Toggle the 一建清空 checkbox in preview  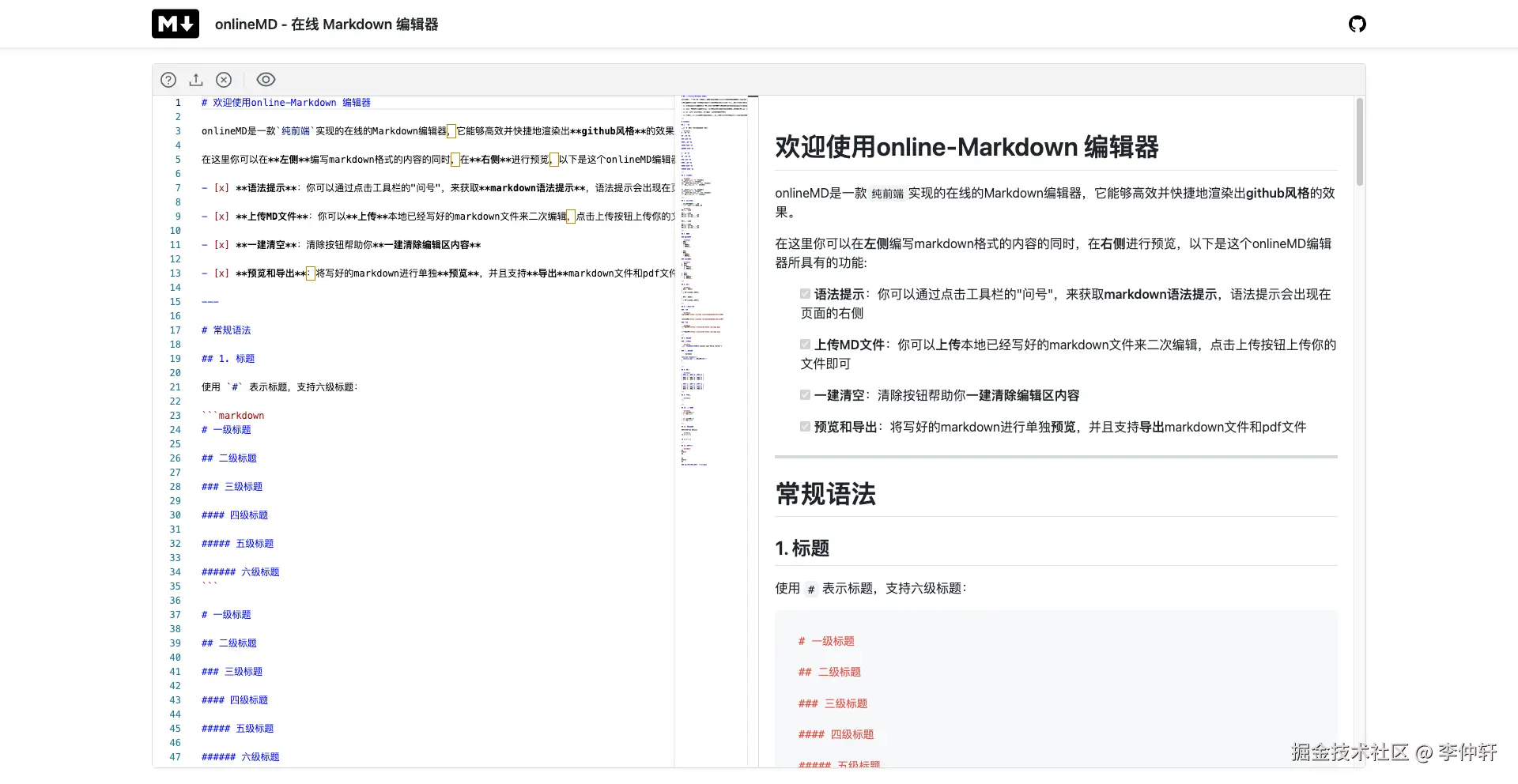[805, 395]
